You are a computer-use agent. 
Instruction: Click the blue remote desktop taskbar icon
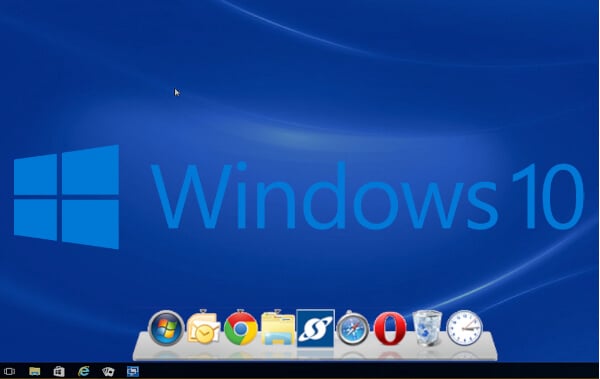pos(133,371)
